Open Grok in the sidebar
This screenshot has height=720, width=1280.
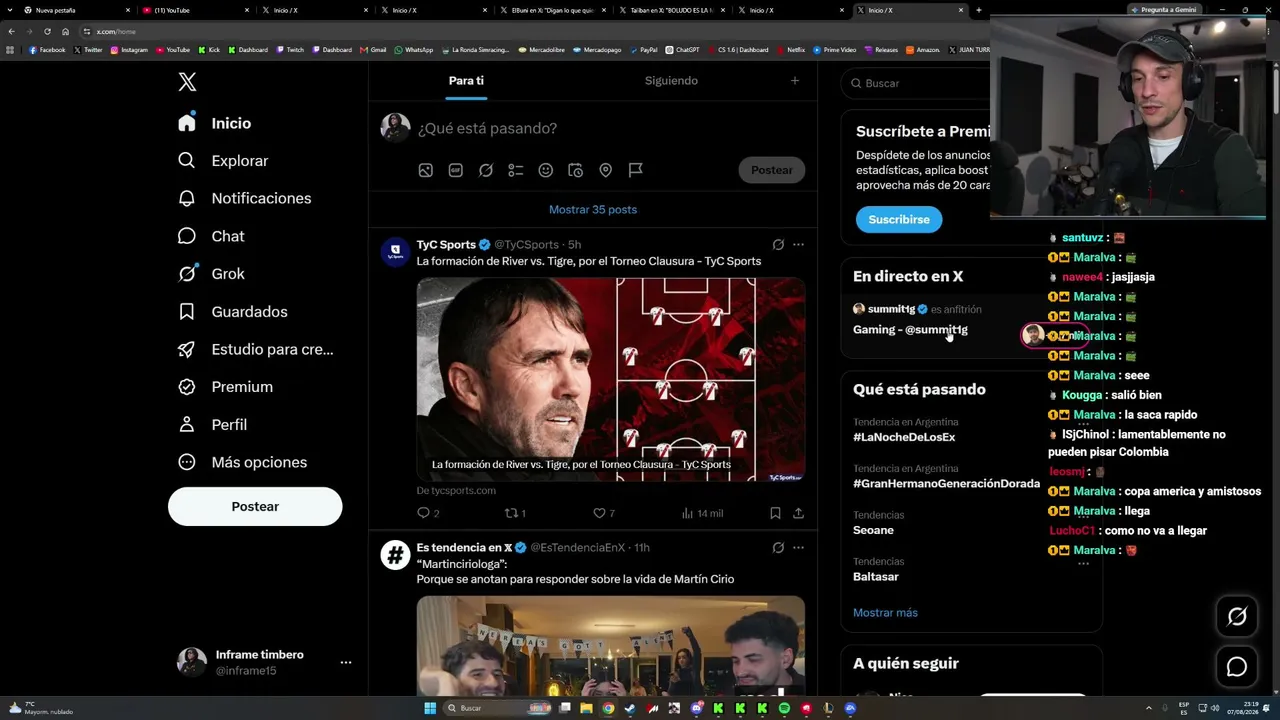point(211,274)
